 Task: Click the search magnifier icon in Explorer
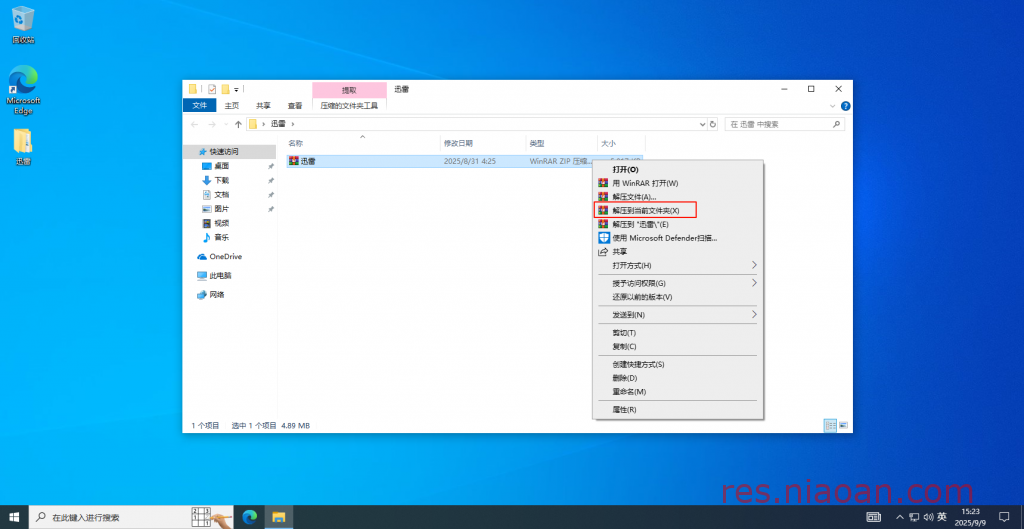(836, 124)
